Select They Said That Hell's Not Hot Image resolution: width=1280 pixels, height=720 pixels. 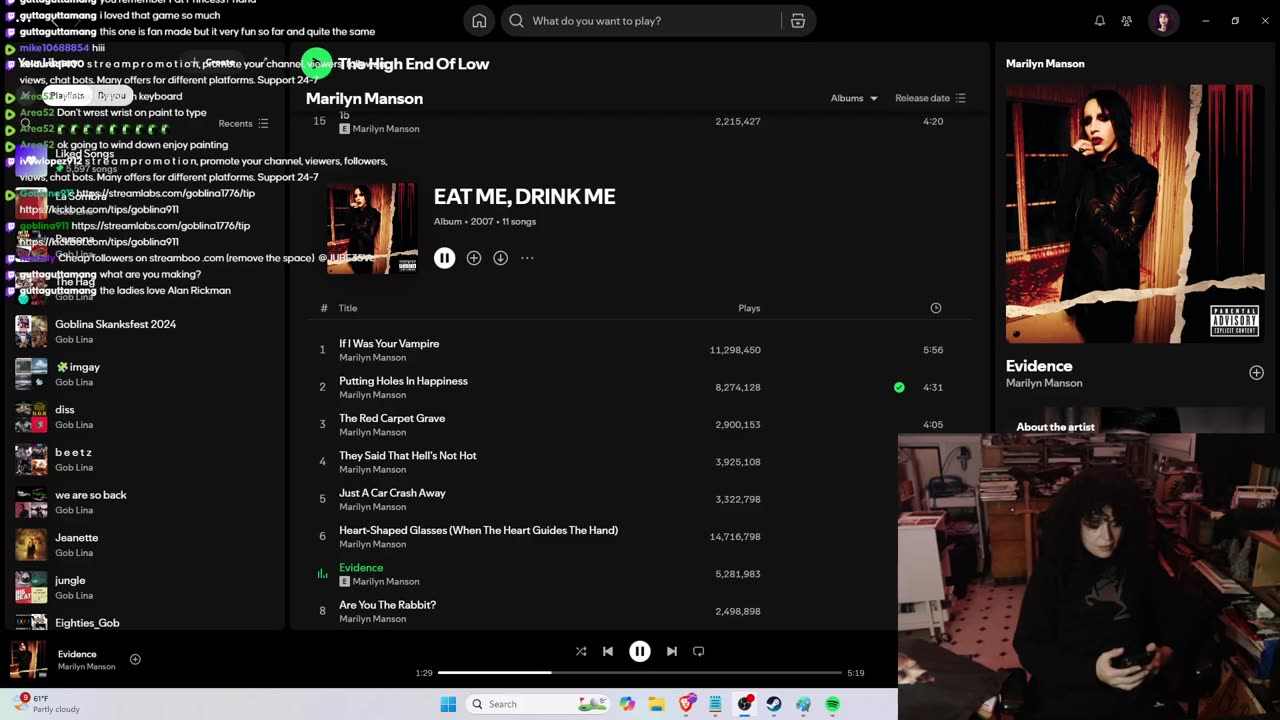408,456
